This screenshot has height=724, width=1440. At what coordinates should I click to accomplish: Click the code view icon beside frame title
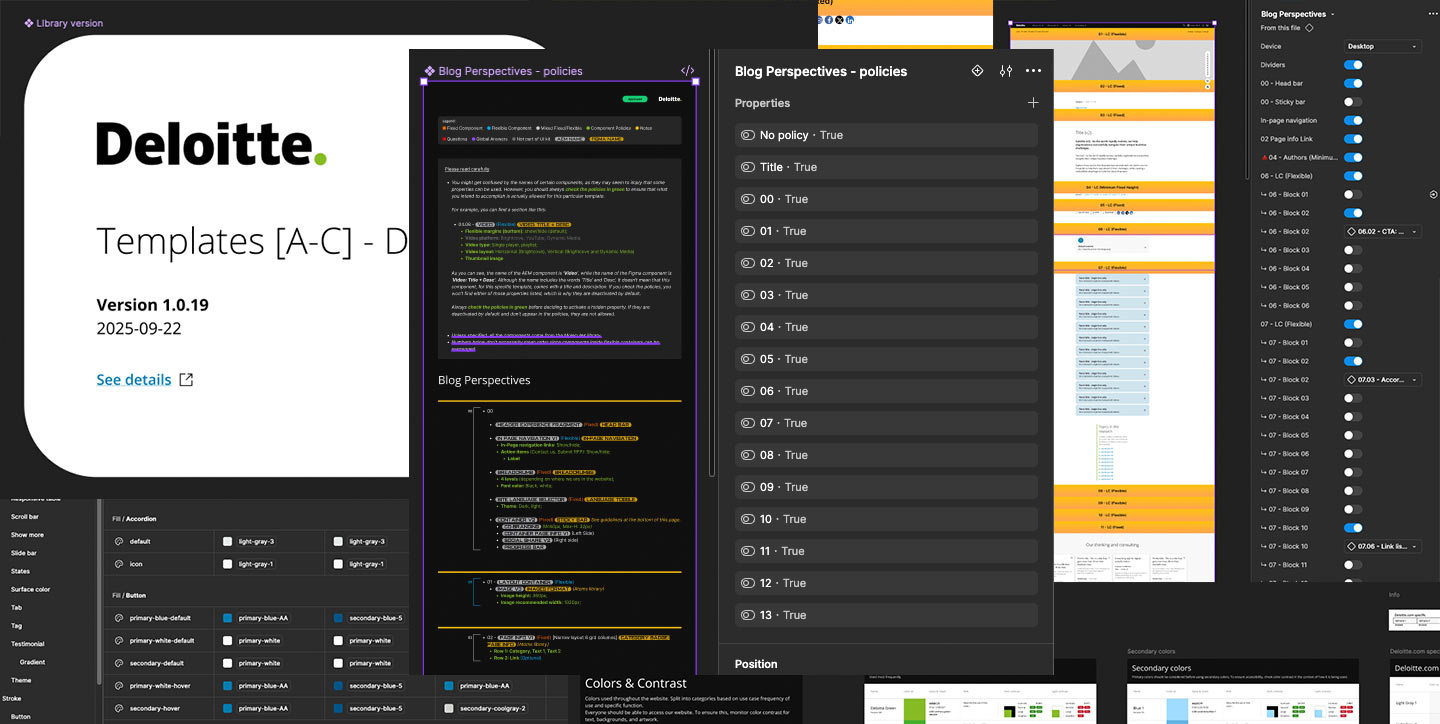point(687,71)
